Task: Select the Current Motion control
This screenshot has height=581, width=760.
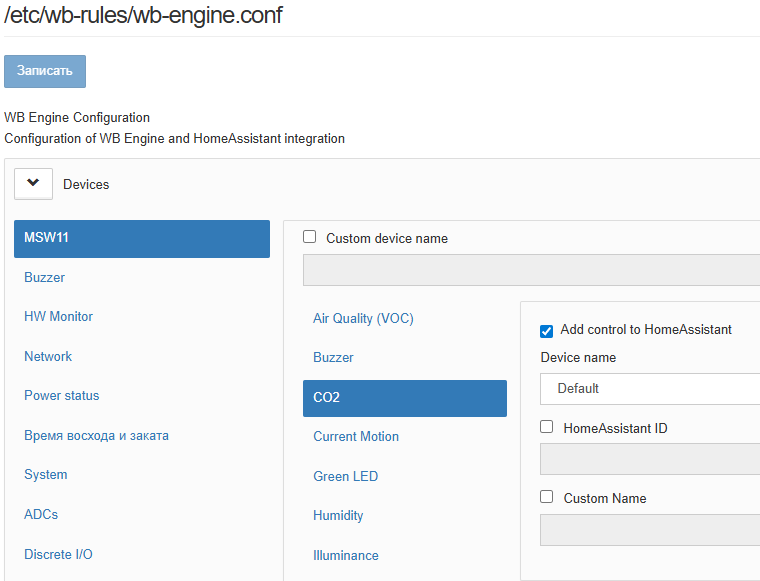Action: pos(356,437)
